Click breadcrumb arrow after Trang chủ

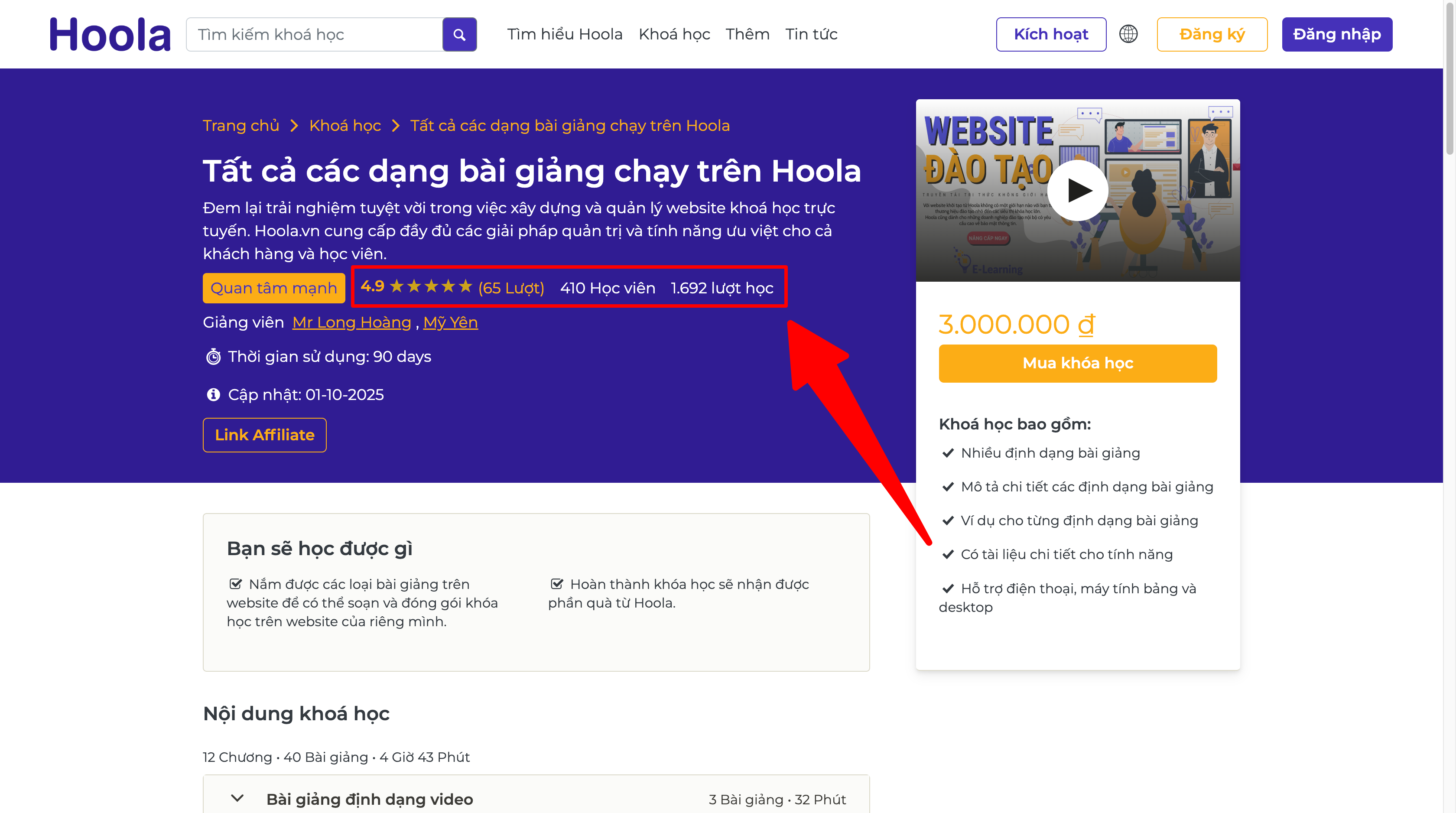coord(294,126)
